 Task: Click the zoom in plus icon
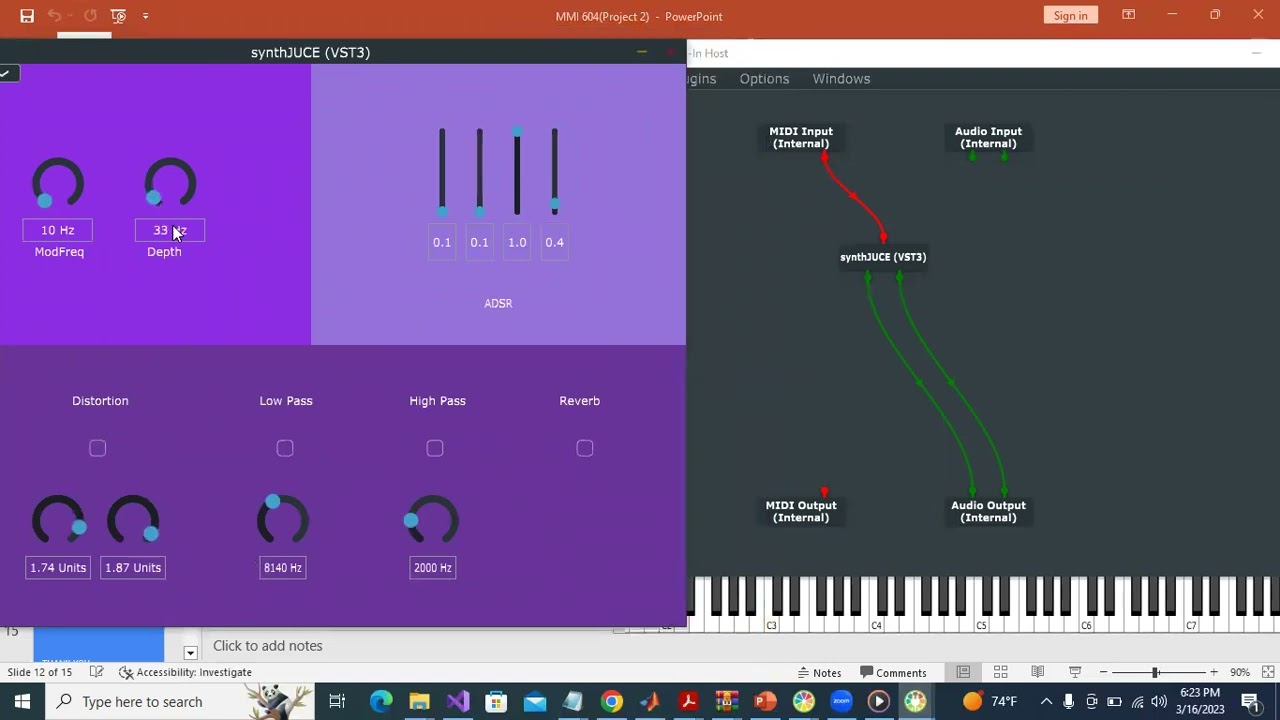click(1213, 672)
